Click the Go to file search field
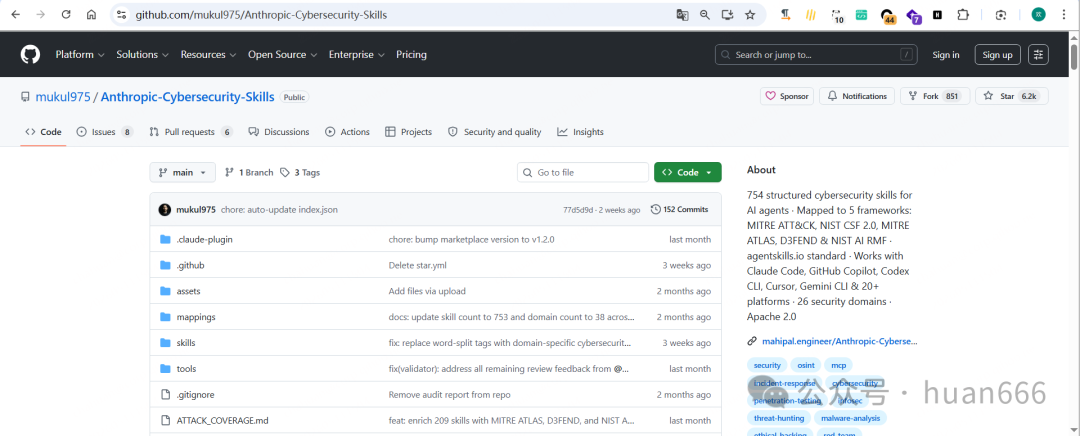This screenshot has width=1080, height=436. click(583, 172)
